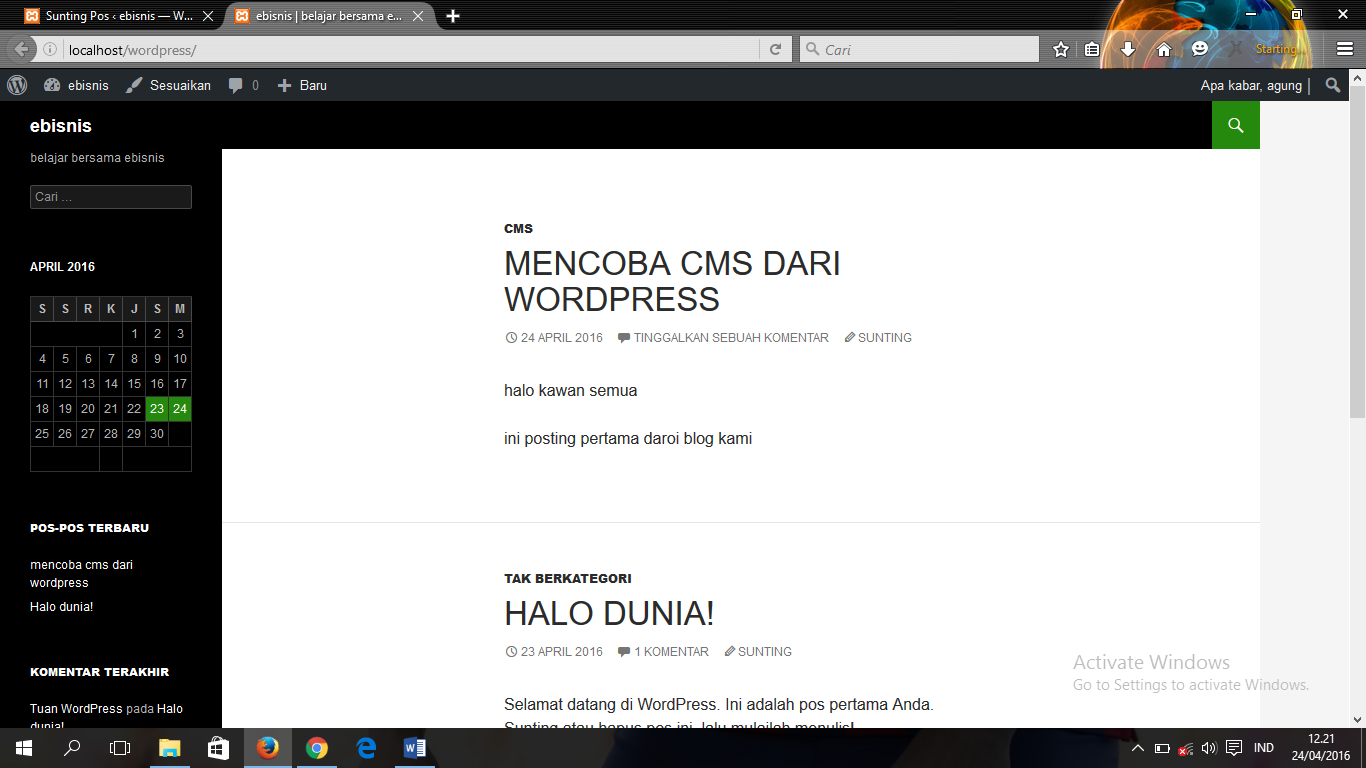Open the Action Center notifications icon

(1234, 748)
